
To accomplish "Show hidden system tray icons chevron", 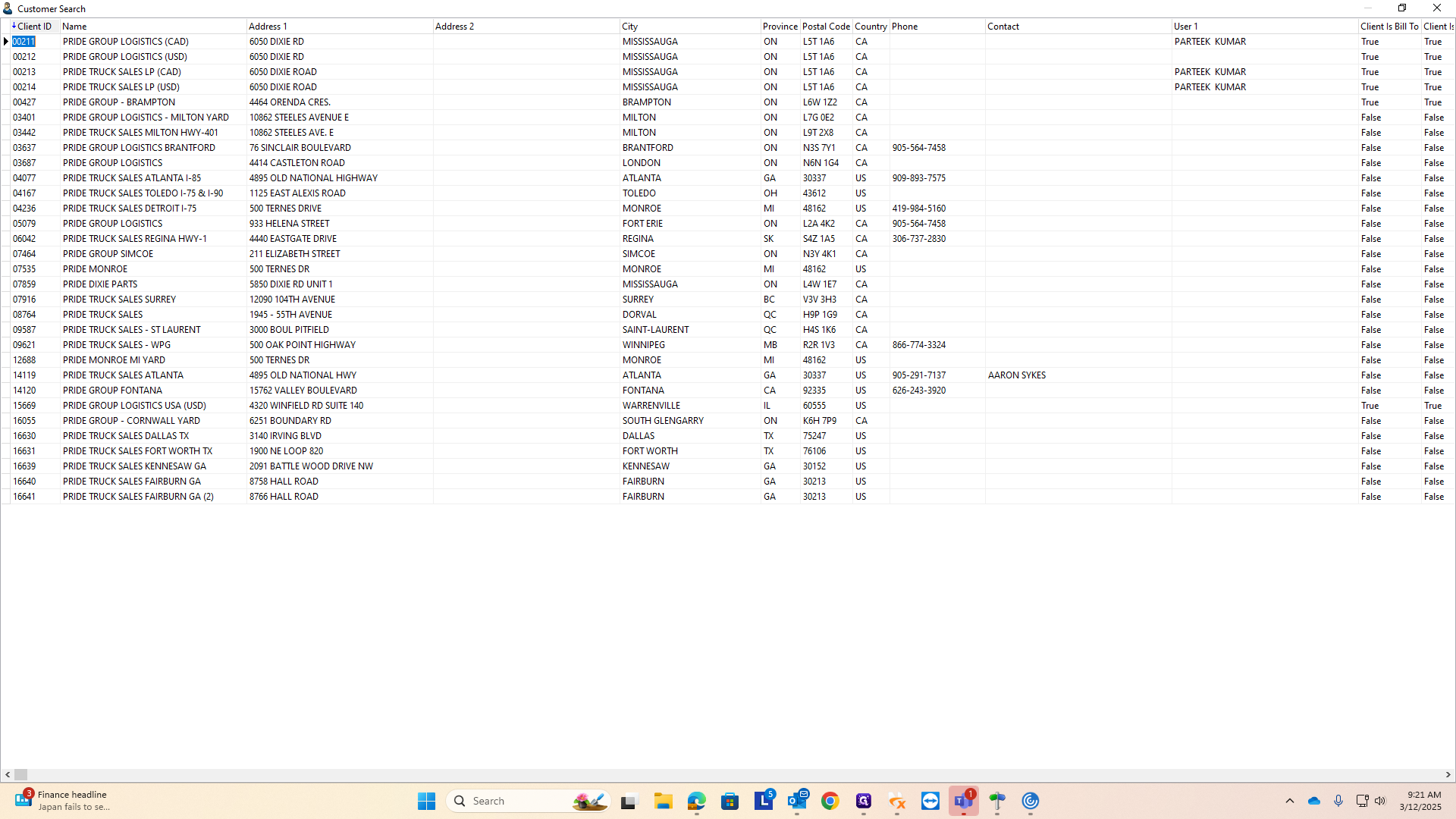I will click(x=1289, y=801).
